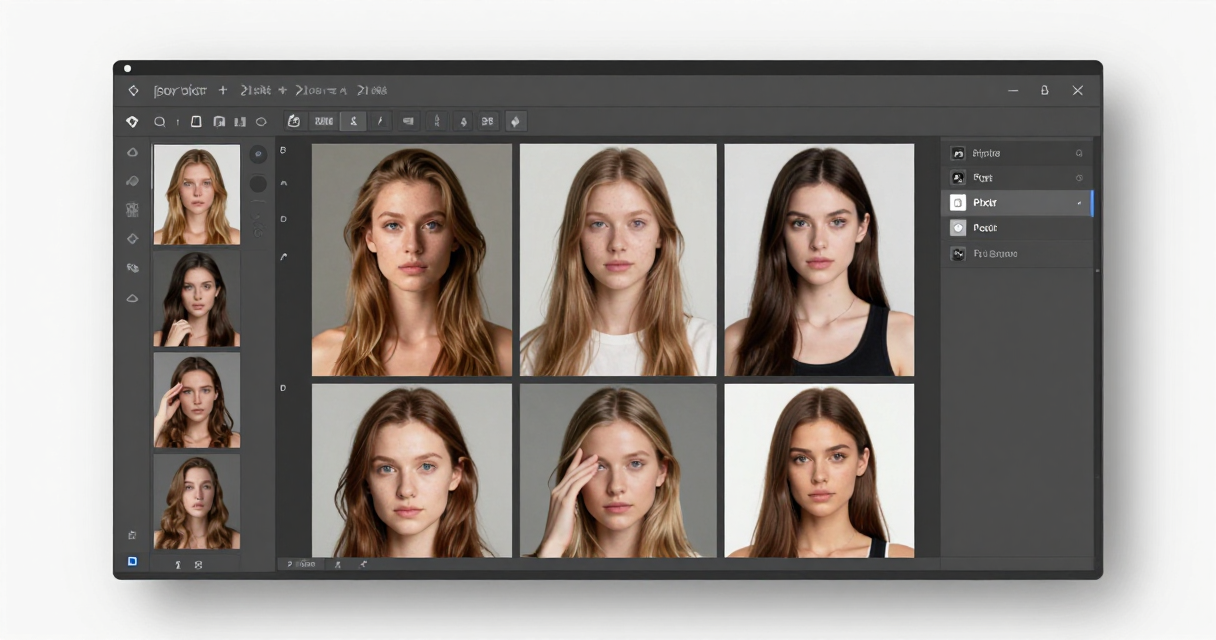Click the round icon right of the first panel row
The image size is (1216, 640).
click(x=1079, y=153)
